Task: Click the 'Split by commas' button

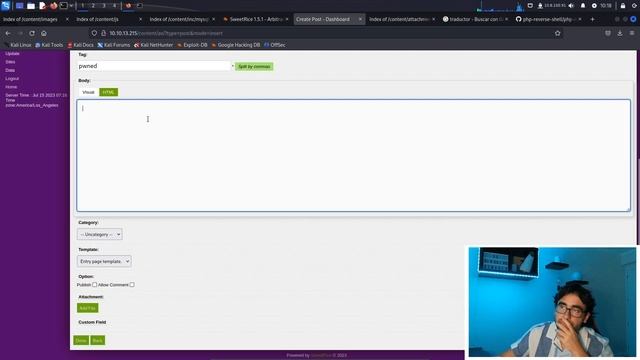Action: pos(254,67)
